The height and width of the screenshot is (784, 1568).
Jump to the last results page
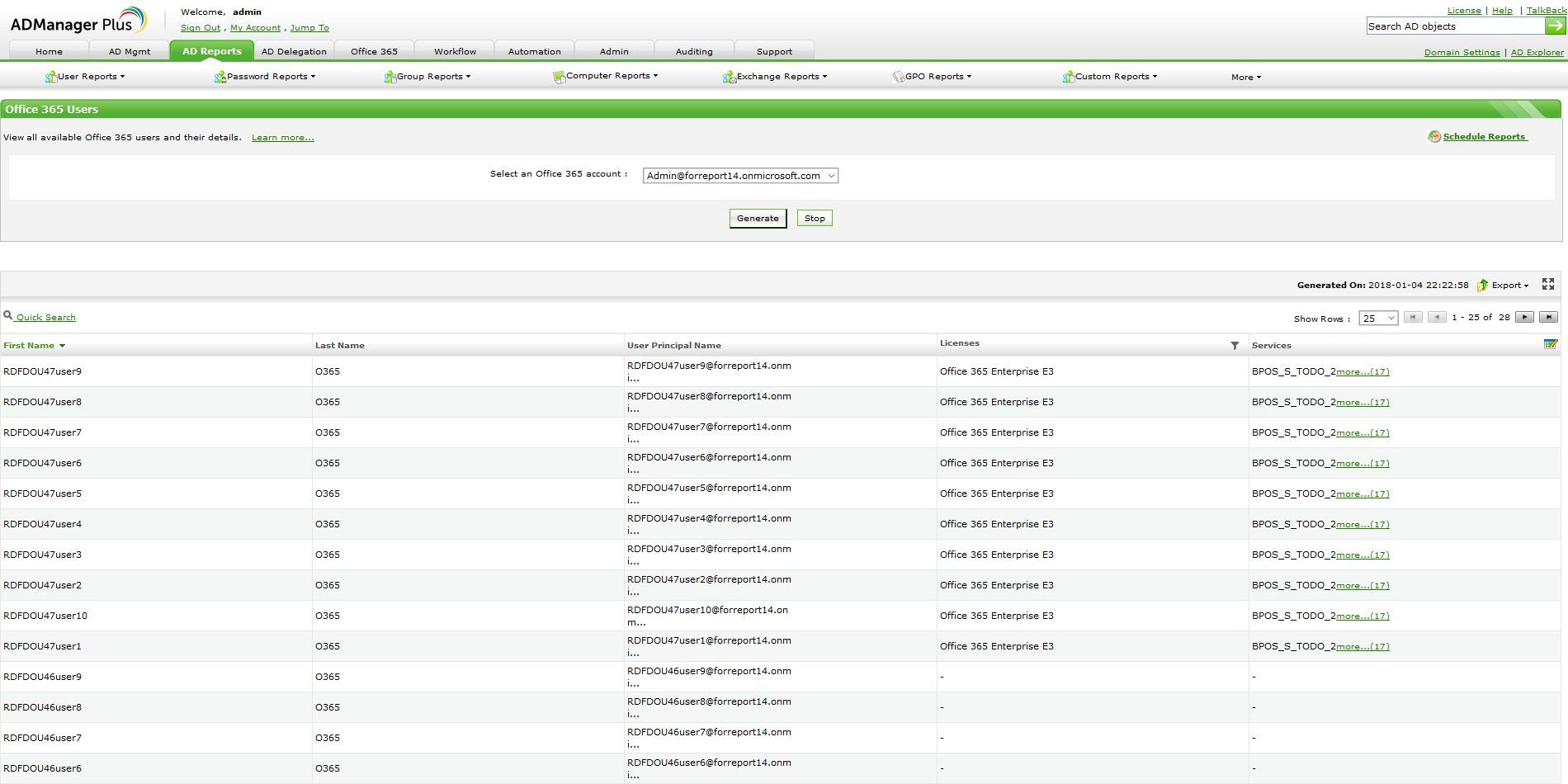(1549, 318)
